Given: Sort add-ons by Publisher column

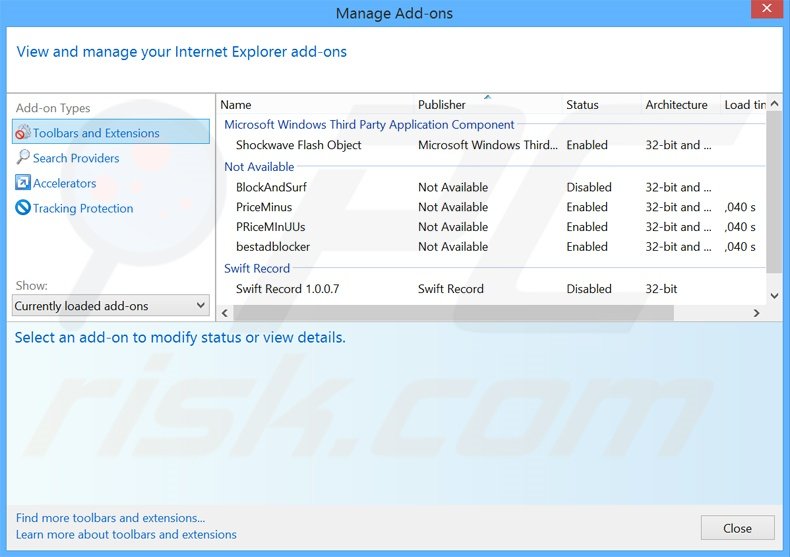Looking at the screenshot, I should [441, 105].
